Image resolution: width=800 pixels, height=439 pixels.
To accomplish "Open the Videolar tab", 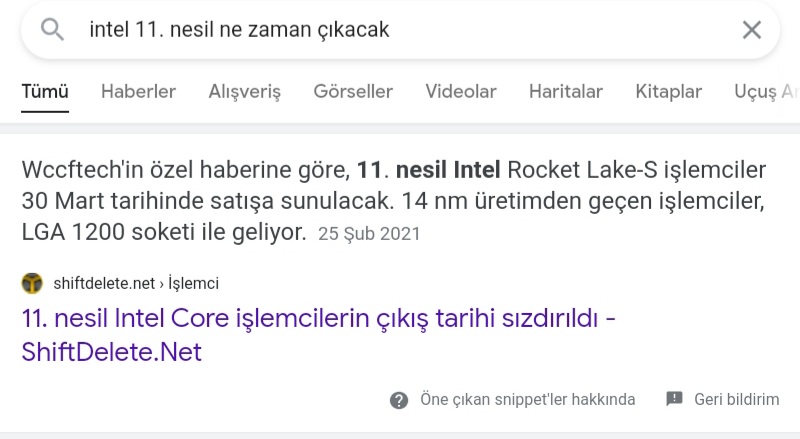I will pos(461,92).
